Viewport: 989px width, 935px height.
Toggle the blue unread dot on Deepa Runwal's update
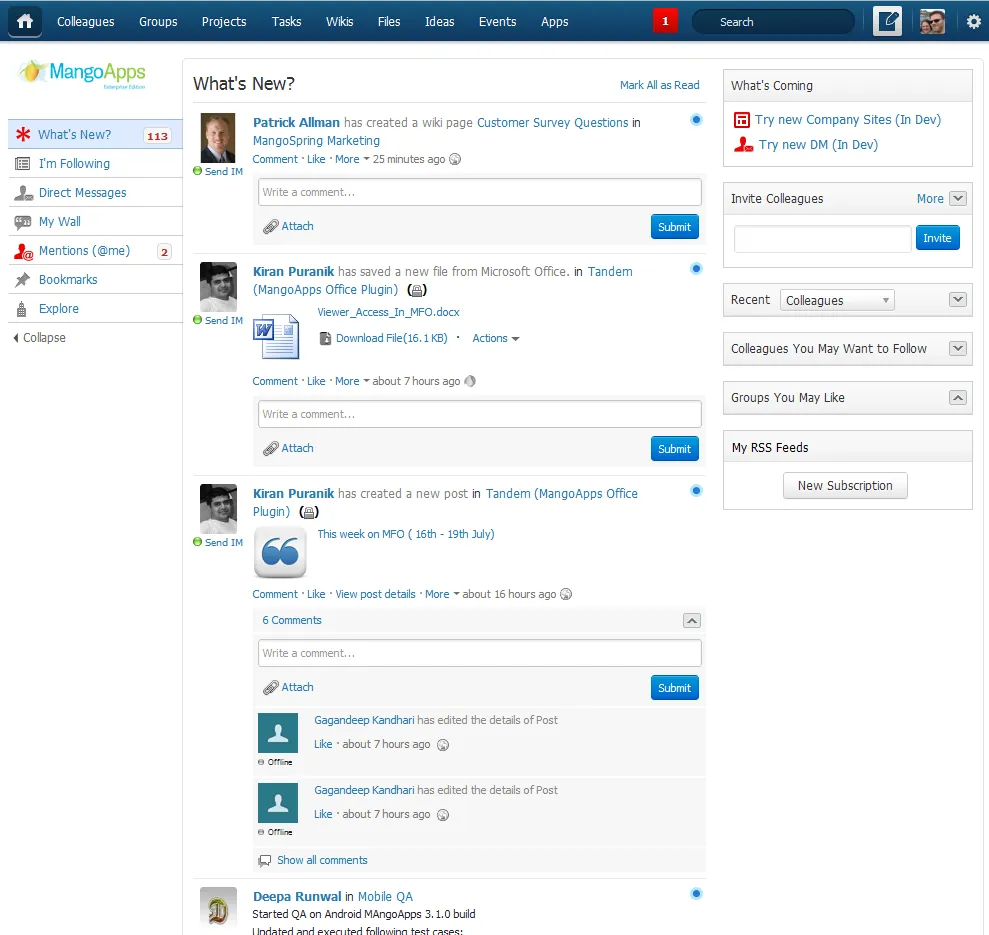click(x=696, y=893)
